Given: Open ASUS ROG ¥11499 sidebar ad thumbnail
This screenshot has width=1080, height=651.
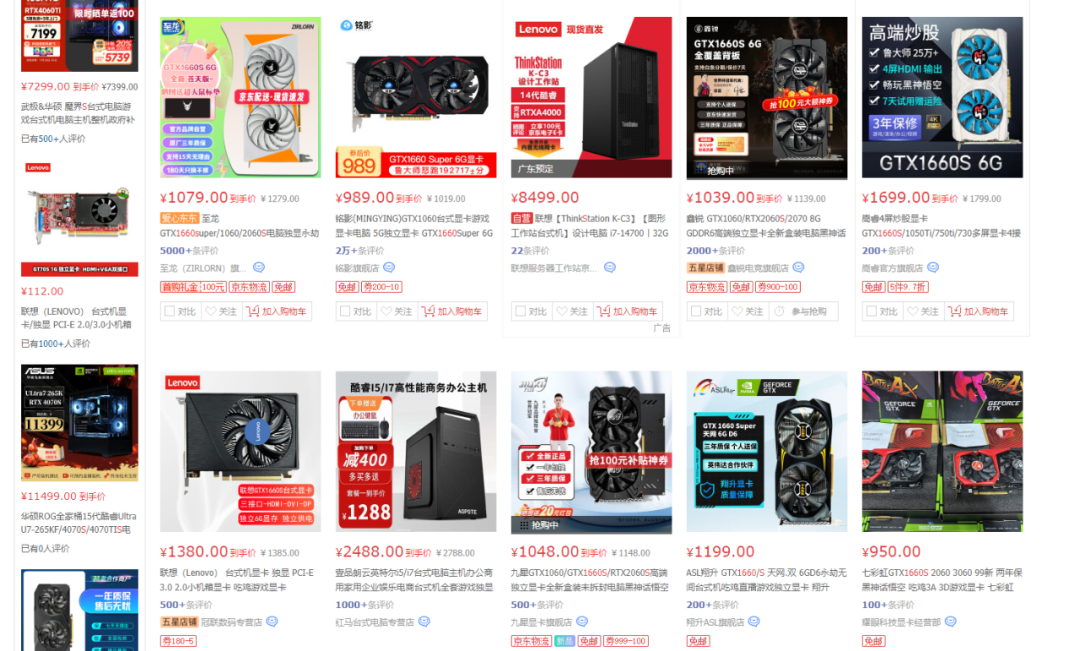Looking at the screenshot, I should [x=79, y=422].
